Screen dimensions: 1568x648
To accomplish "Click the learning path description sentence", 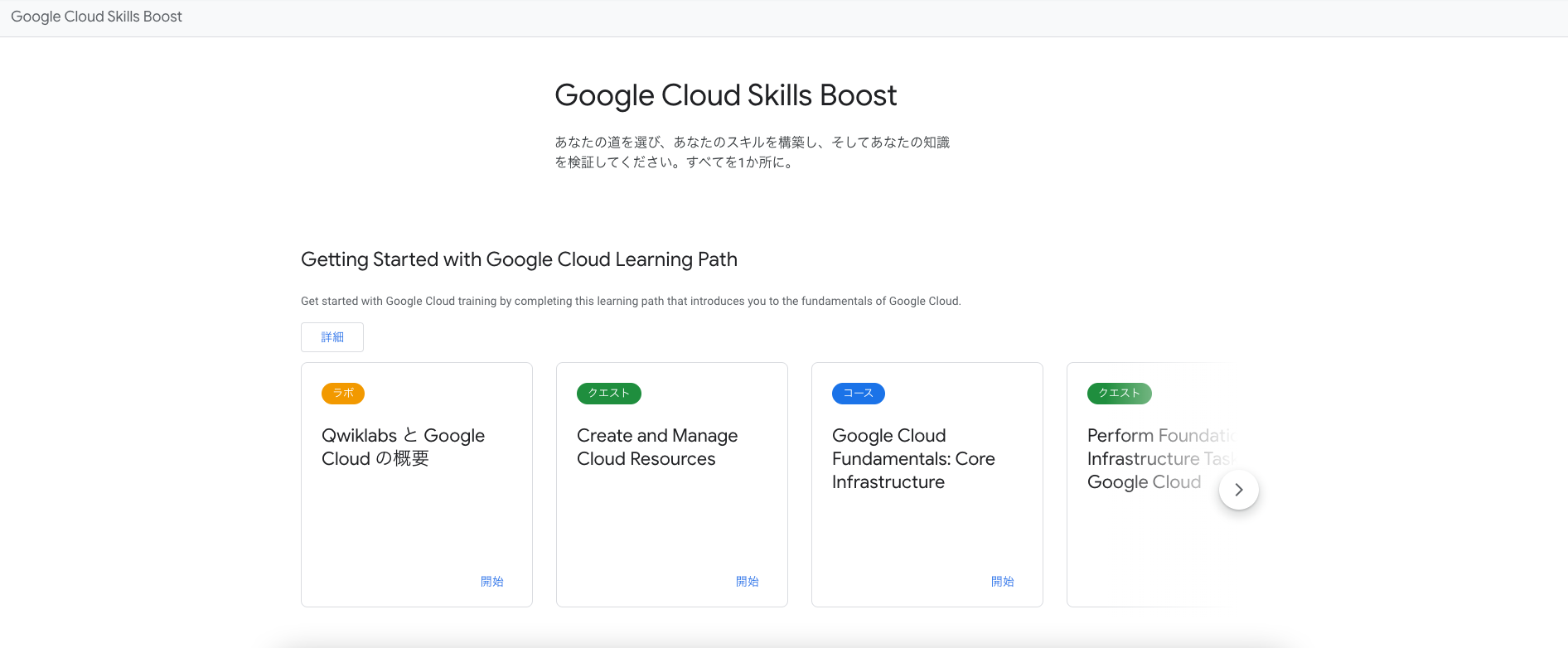I will (630, 302).
